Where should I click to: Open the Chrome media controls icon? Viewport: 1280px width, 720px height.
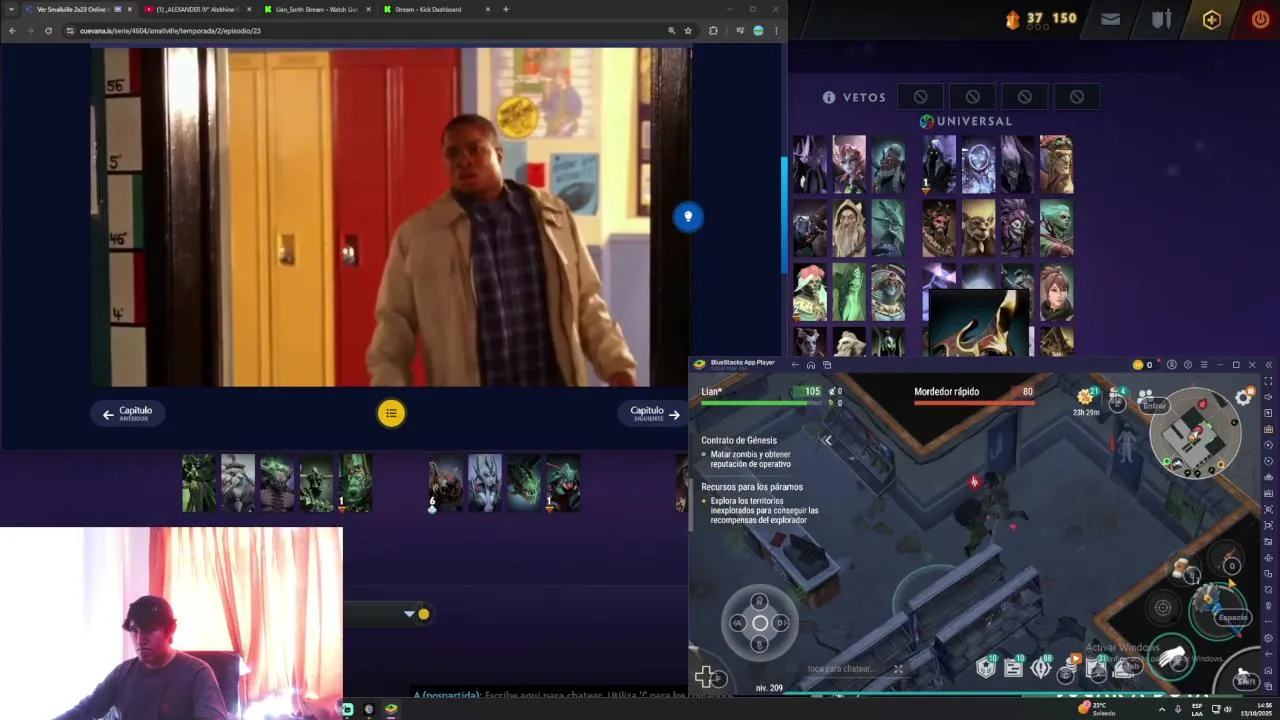tap(740, 31)
